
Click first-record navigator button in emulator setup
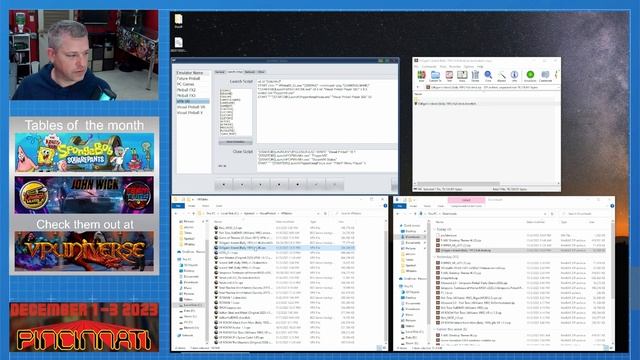pyautogui.click(x=224, y=184)
